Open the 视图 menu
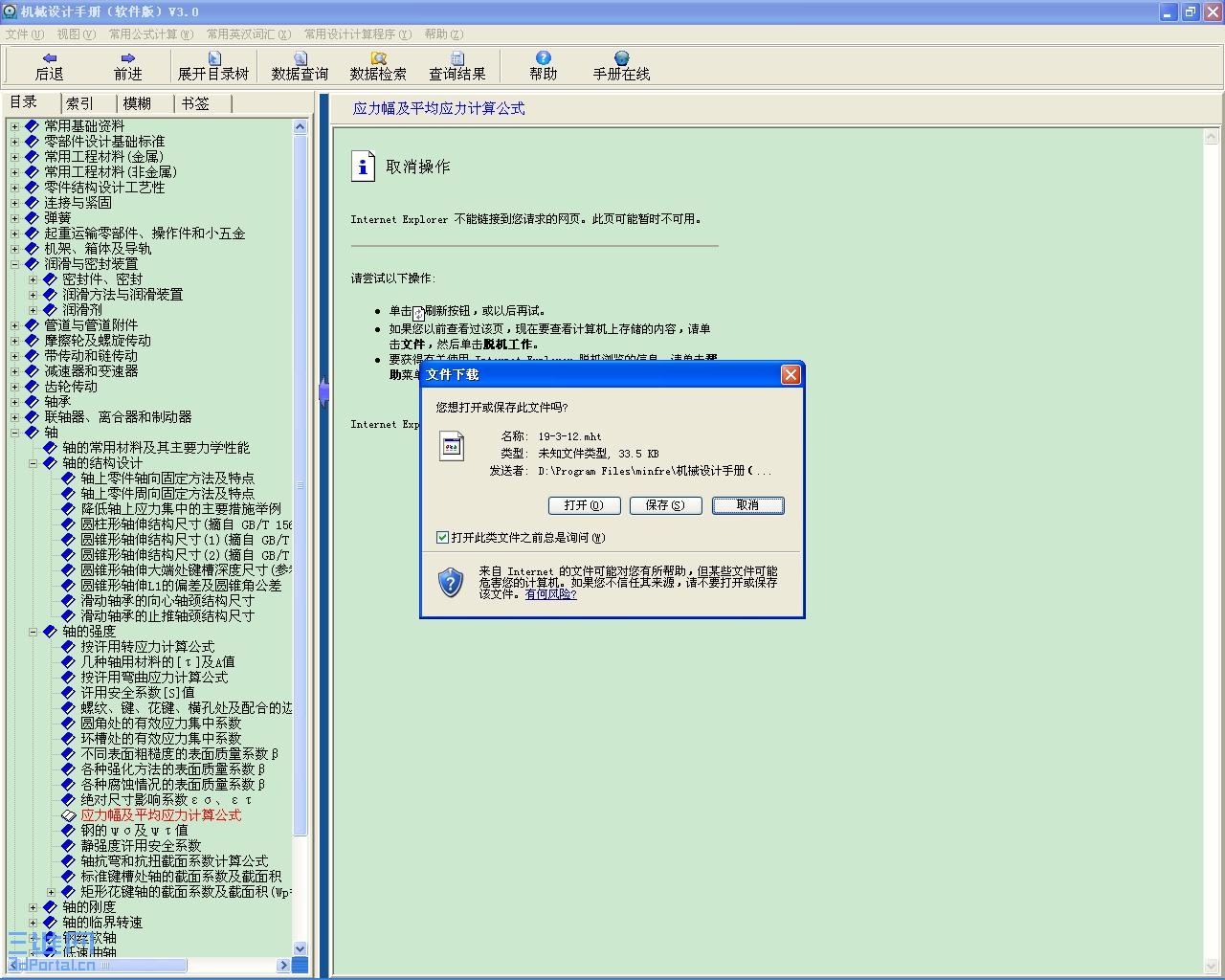This screenshot has width=1225, height=980. pyautogui.click(x=76, y=34)
